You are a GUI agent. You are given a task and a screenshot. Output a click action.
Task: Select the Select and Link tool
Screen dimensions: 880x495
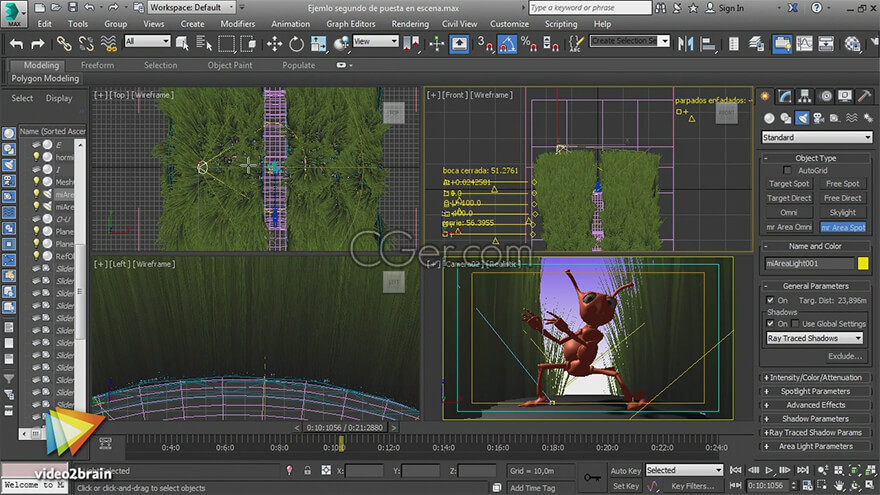point(64,43)
